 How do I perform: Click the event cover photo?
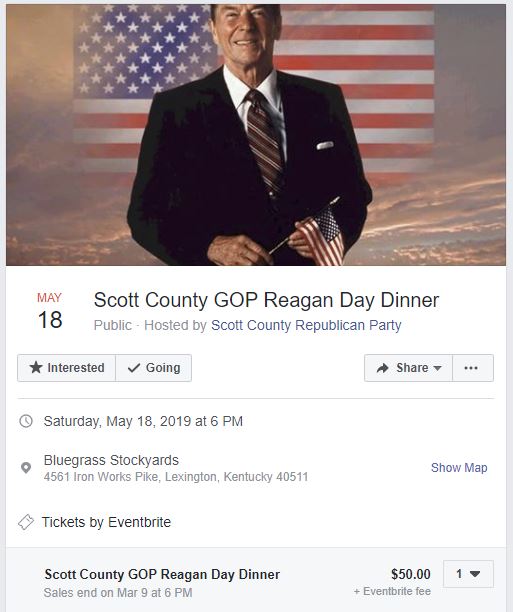click(x=256, y=135)
